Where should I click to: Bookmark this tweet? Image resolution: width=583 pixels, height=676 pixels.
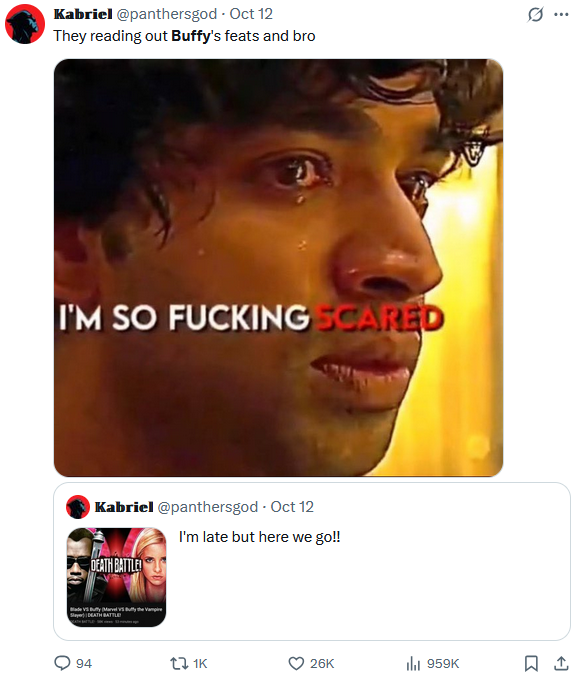531,663
